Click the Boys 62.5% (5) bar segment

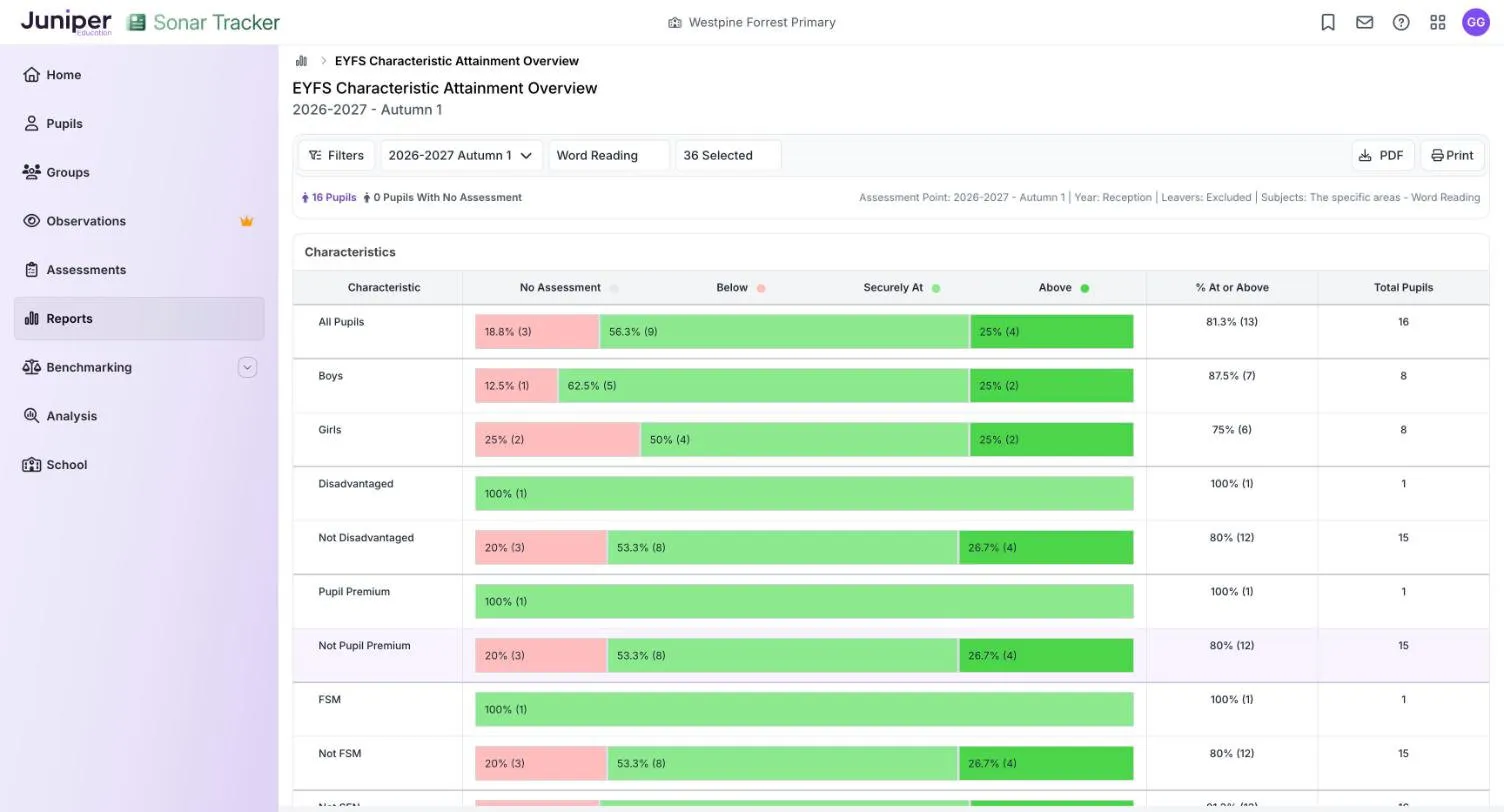(763, 386)
